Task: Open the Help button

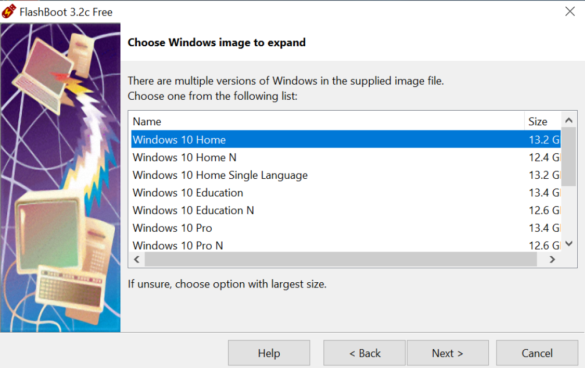Action: click(269, 353)
